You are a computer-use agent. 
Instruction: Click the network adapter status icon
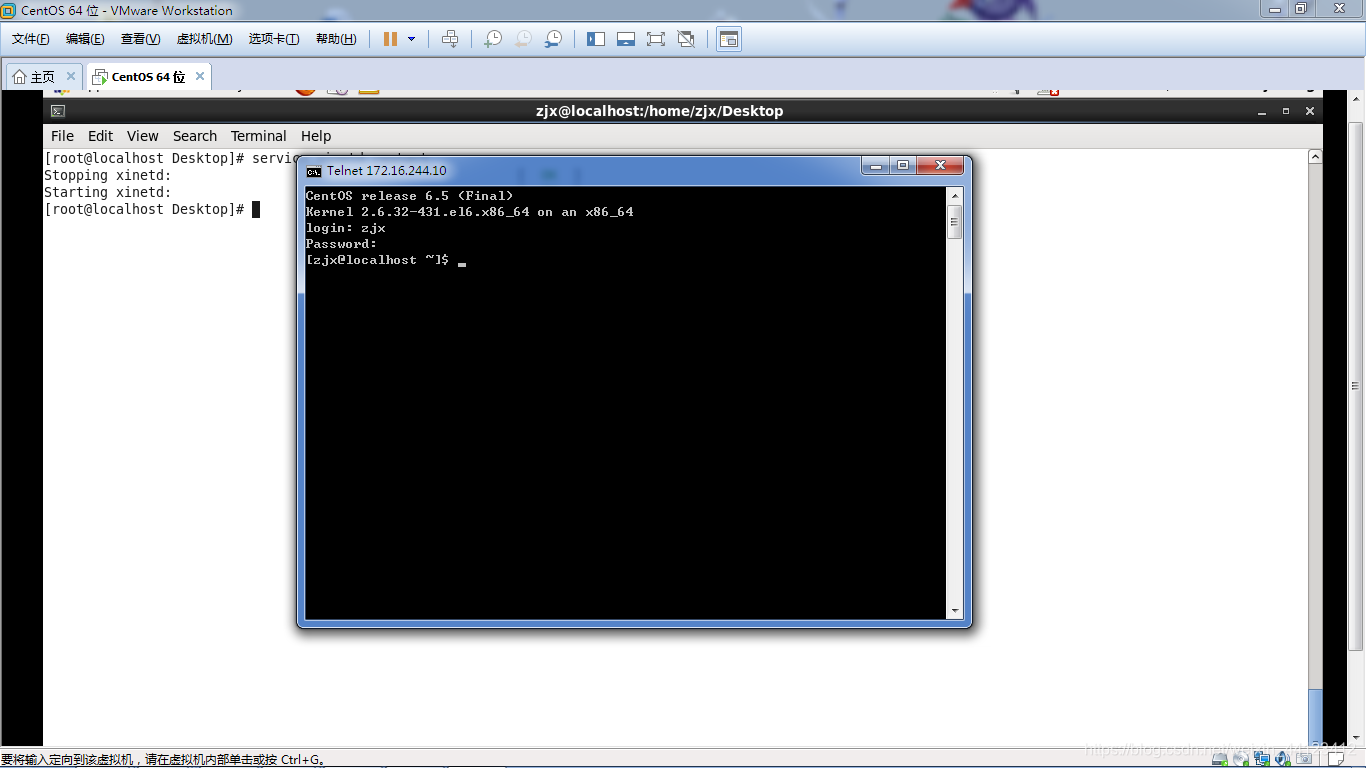[1262, 760]
